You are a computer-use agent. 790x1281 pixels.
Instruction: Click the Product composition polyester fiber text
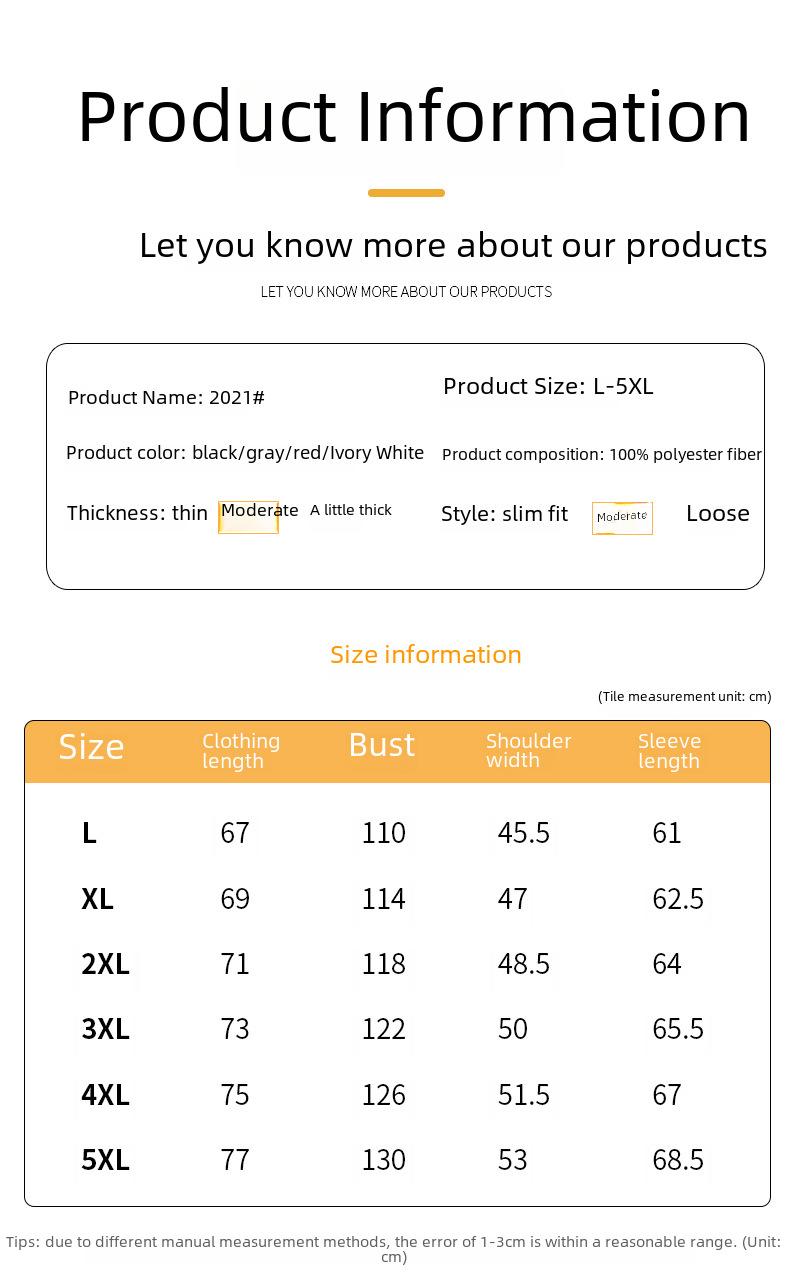[x=602, y=454]
